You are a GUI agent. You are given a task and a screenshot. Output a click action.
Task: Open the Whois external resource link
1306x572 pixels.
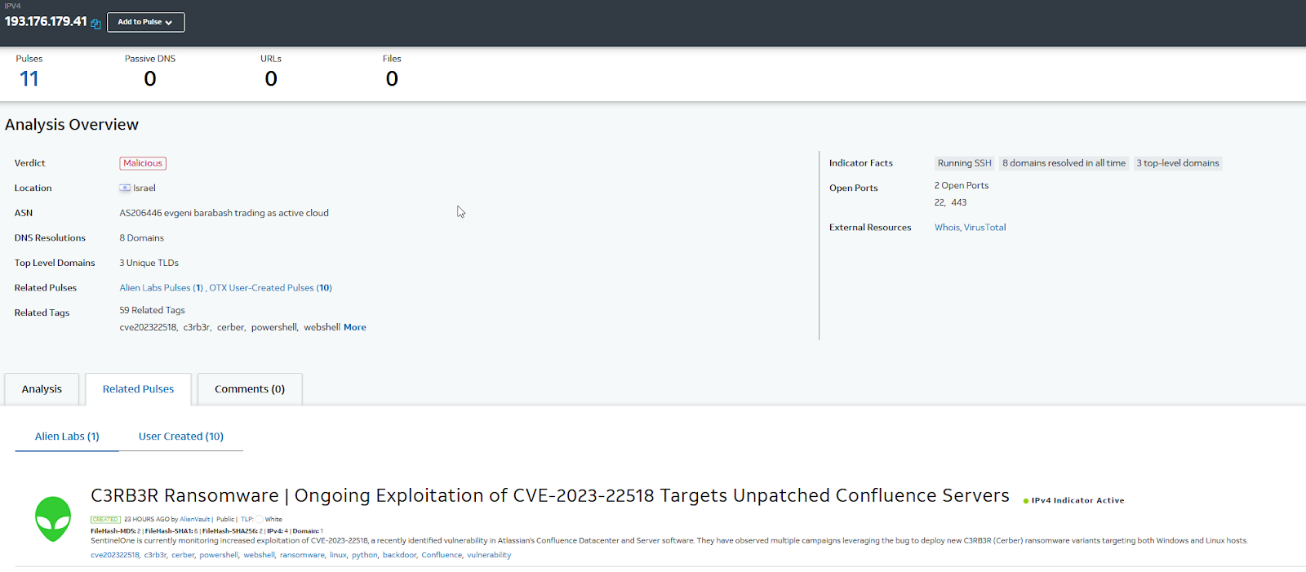pos(947,227)
